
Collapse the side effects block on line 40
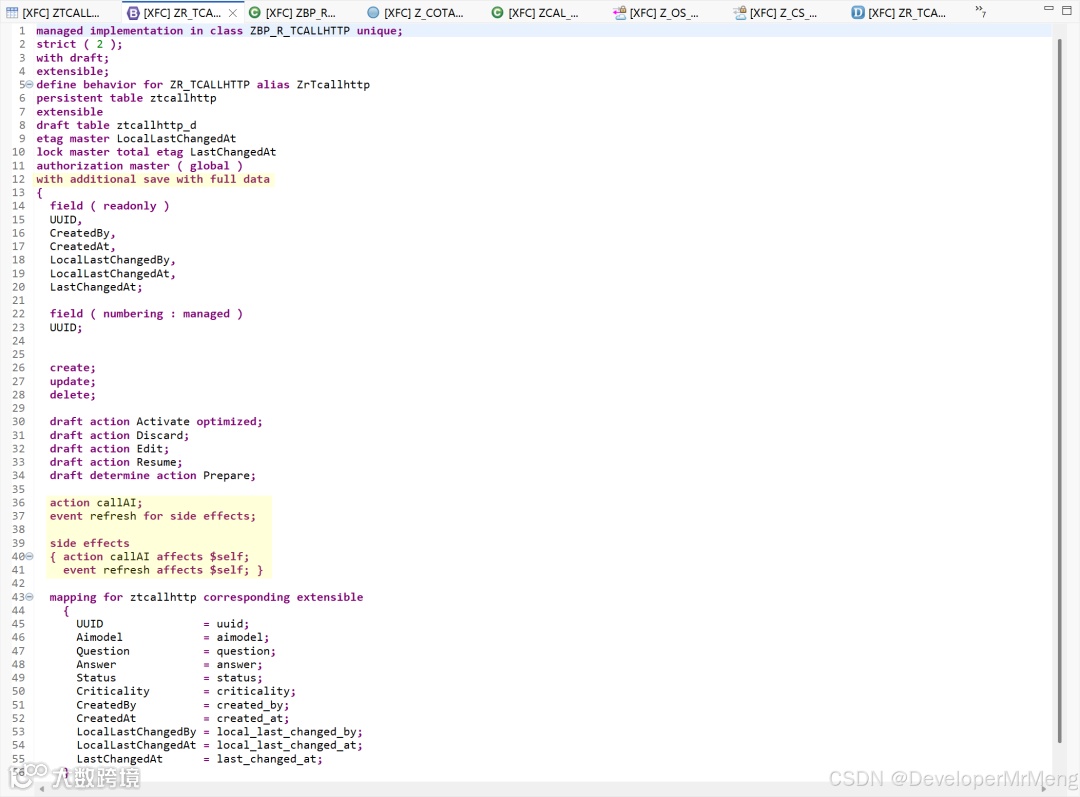pyautogui.click(x=29, y=557)
